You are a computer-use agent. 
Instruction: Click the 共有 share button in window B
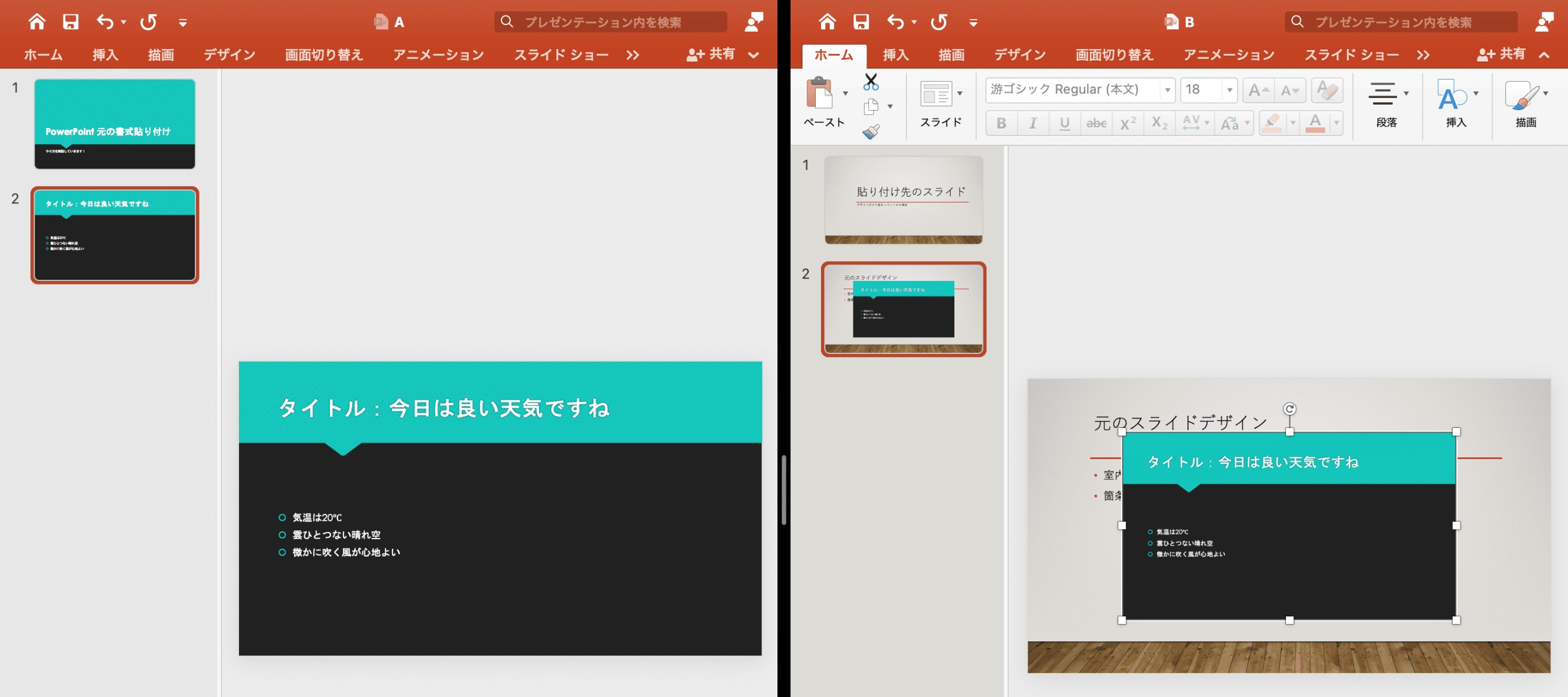pos(1502,54)
